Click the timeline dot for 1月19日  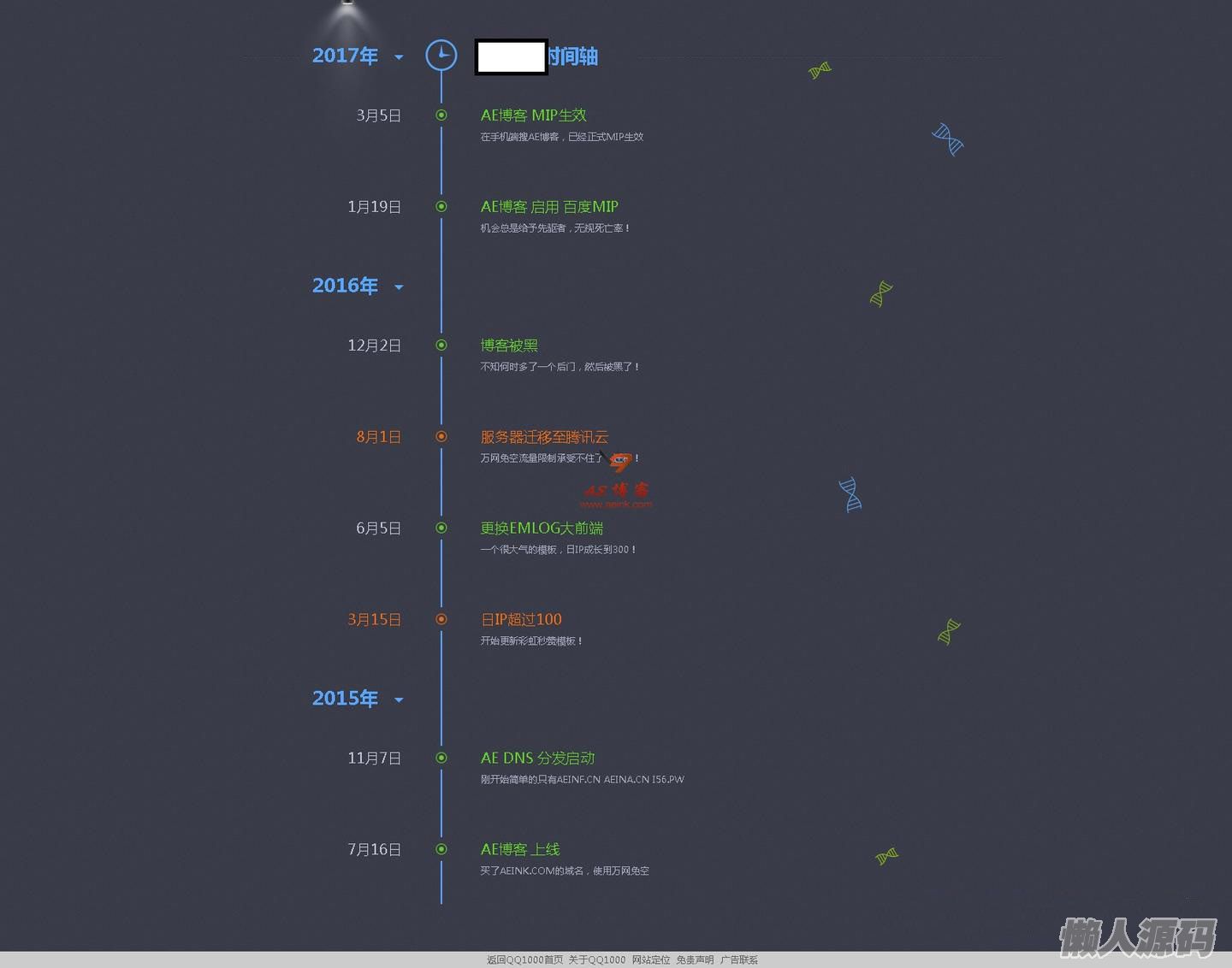point(441,207)
